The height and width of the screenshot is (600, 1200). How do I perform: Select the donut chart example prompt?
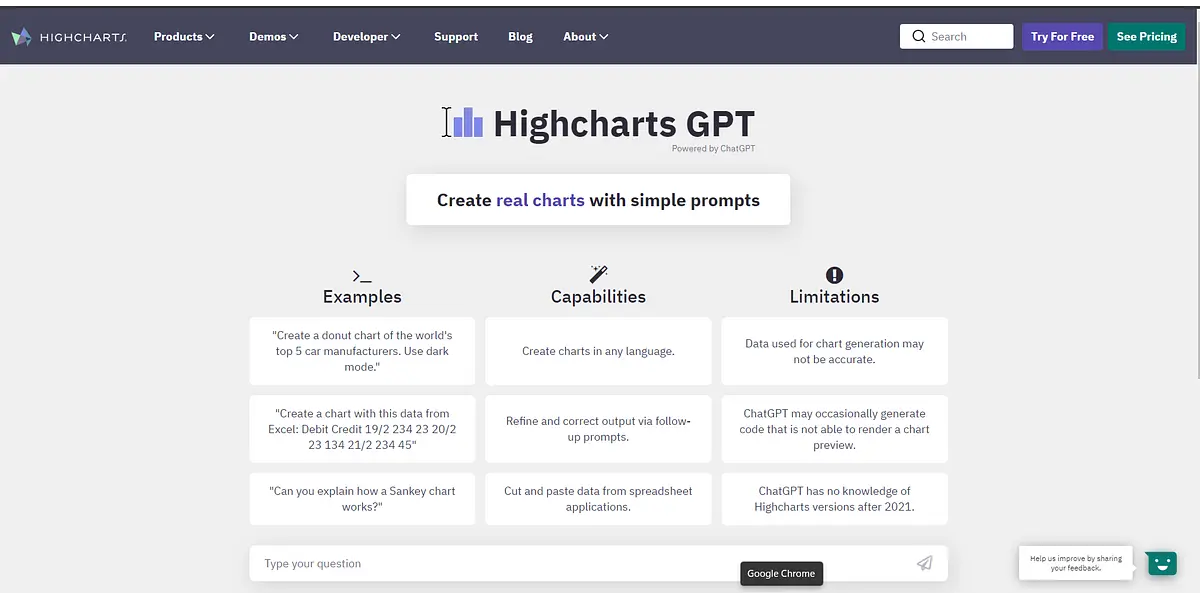tap(362, 351)
